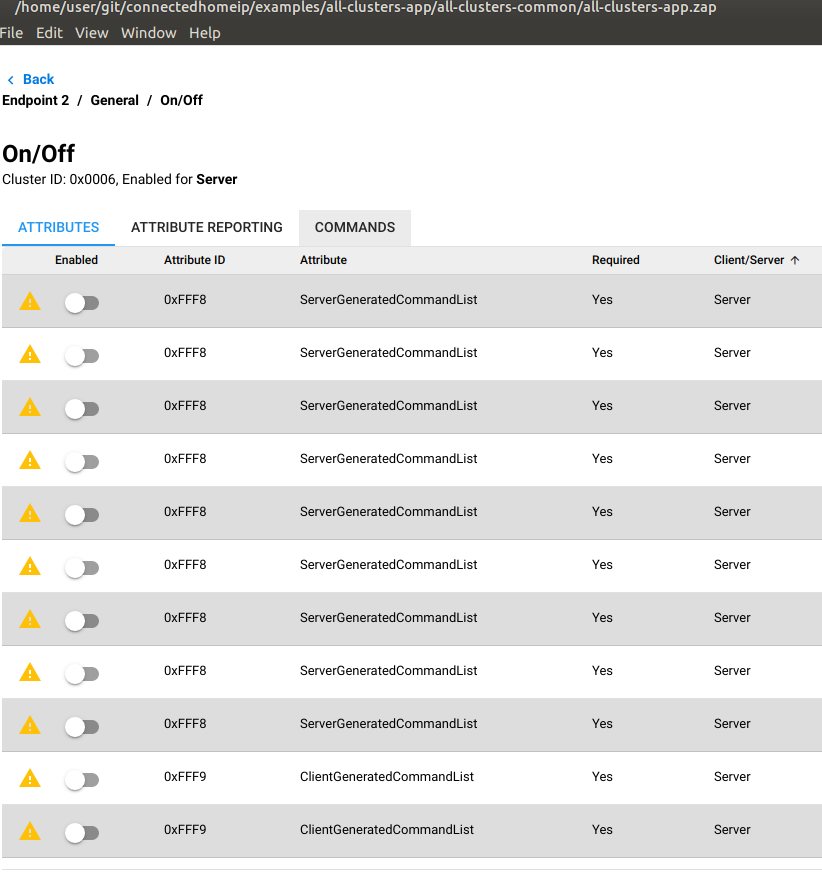Click the warning icon on the fifth attribute row

pos(29,513)
